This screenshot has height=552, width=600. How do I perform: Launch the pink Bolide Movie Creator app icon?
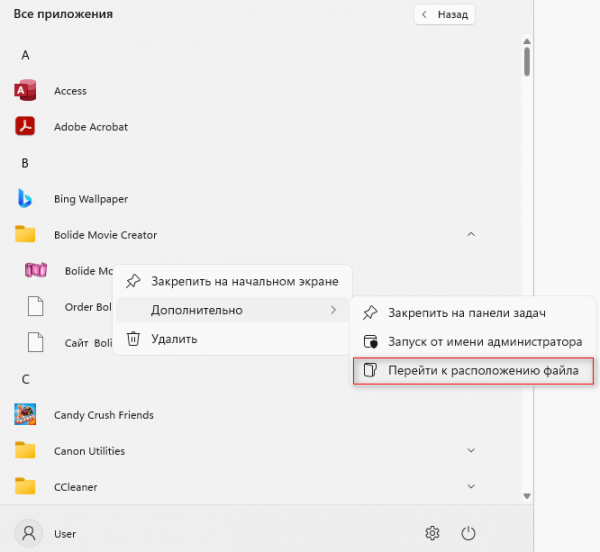pos(36,270)
